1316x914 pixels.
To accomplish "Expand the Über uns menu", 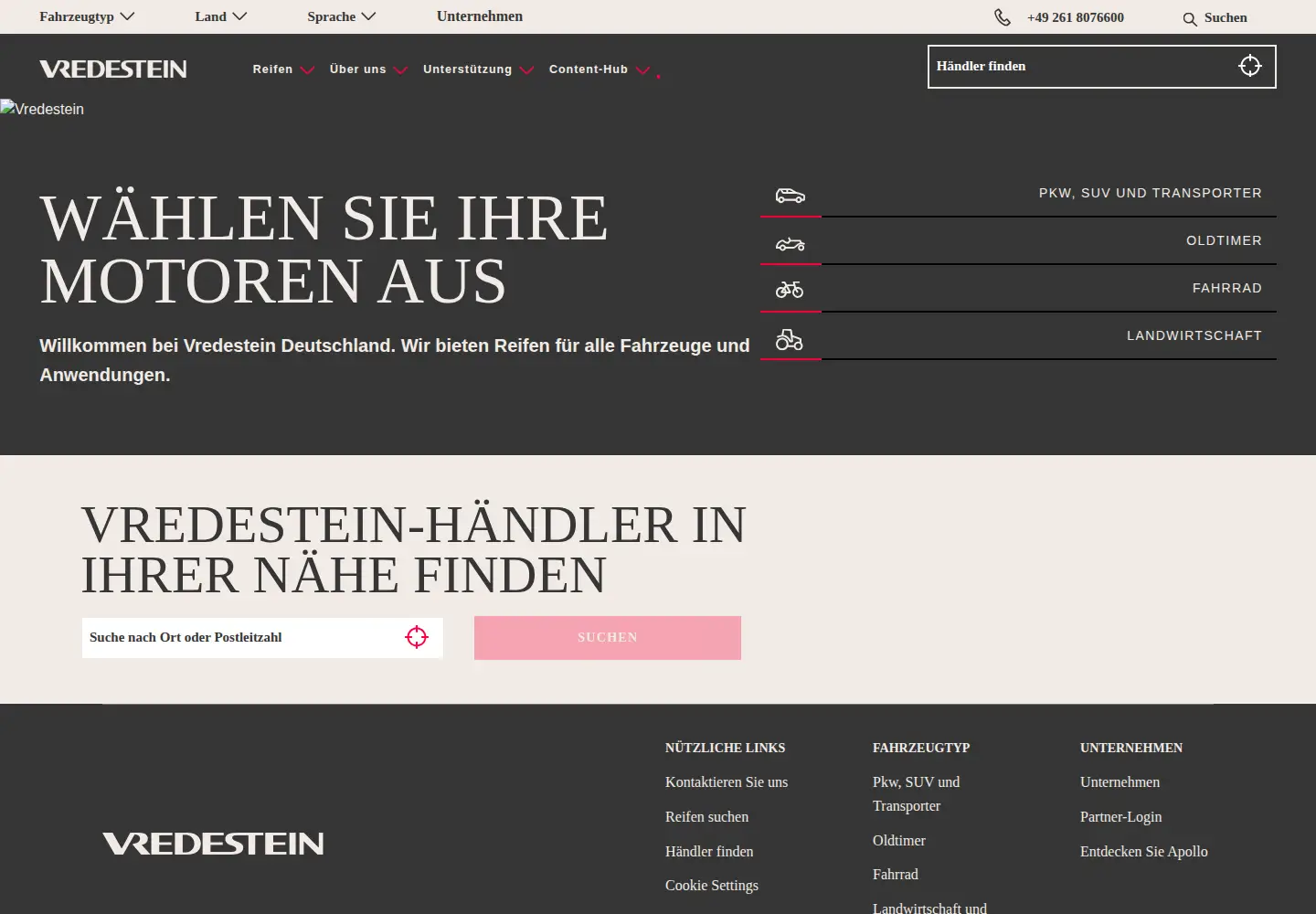I will click(368, 69).
